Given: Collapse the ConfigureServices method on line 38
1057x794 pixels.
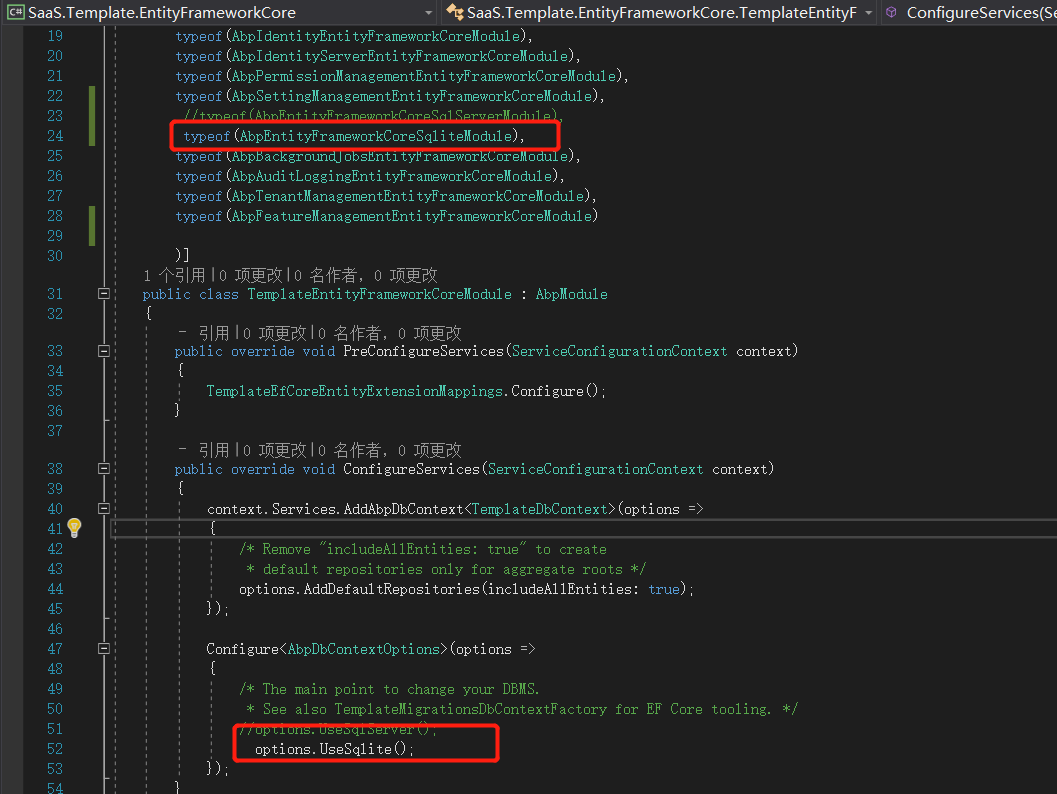Looking at the screenshot, I should pyautogui.click(x=104, y=468).
